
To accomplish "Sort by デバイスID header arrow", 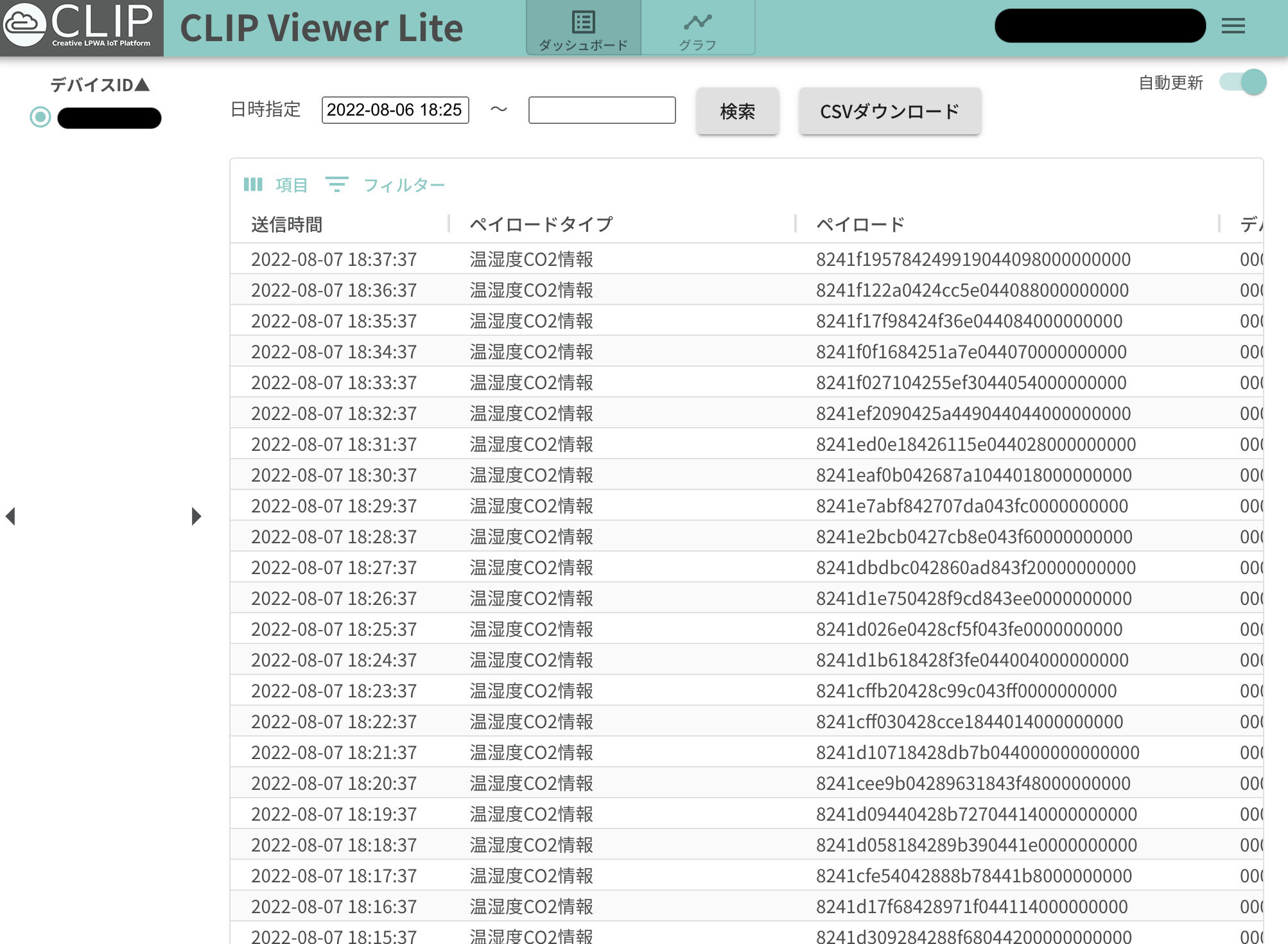I will tap(143, 84).
